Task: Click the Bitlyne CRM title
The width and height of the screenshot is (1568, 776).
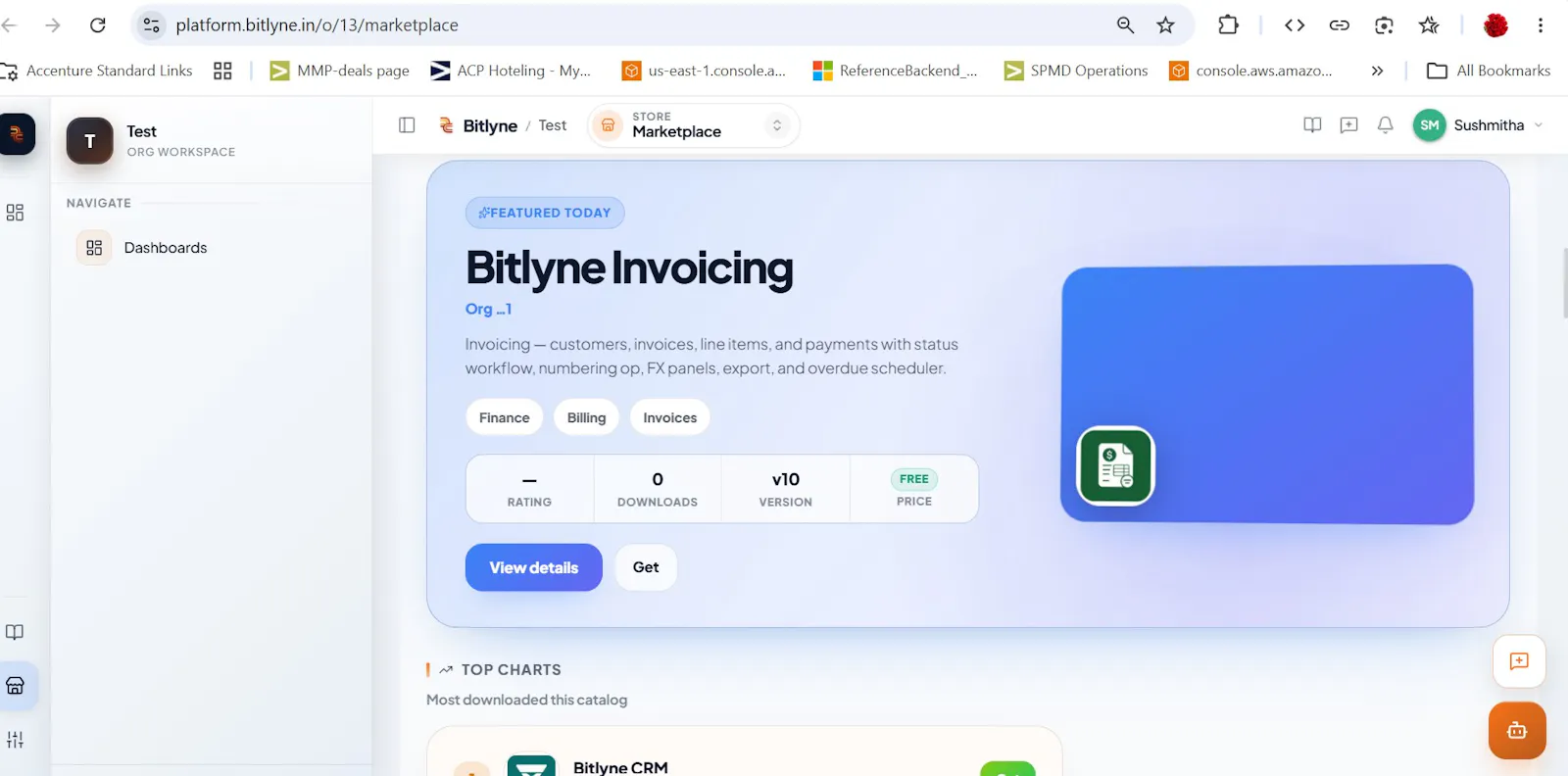Action: (620, 767)
